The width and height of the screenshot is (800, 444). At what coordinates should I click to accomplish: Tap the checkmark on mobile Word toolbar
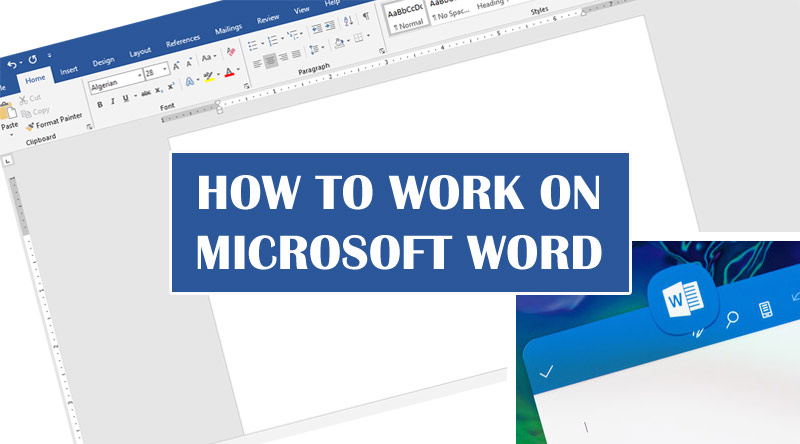coord(546,371)
